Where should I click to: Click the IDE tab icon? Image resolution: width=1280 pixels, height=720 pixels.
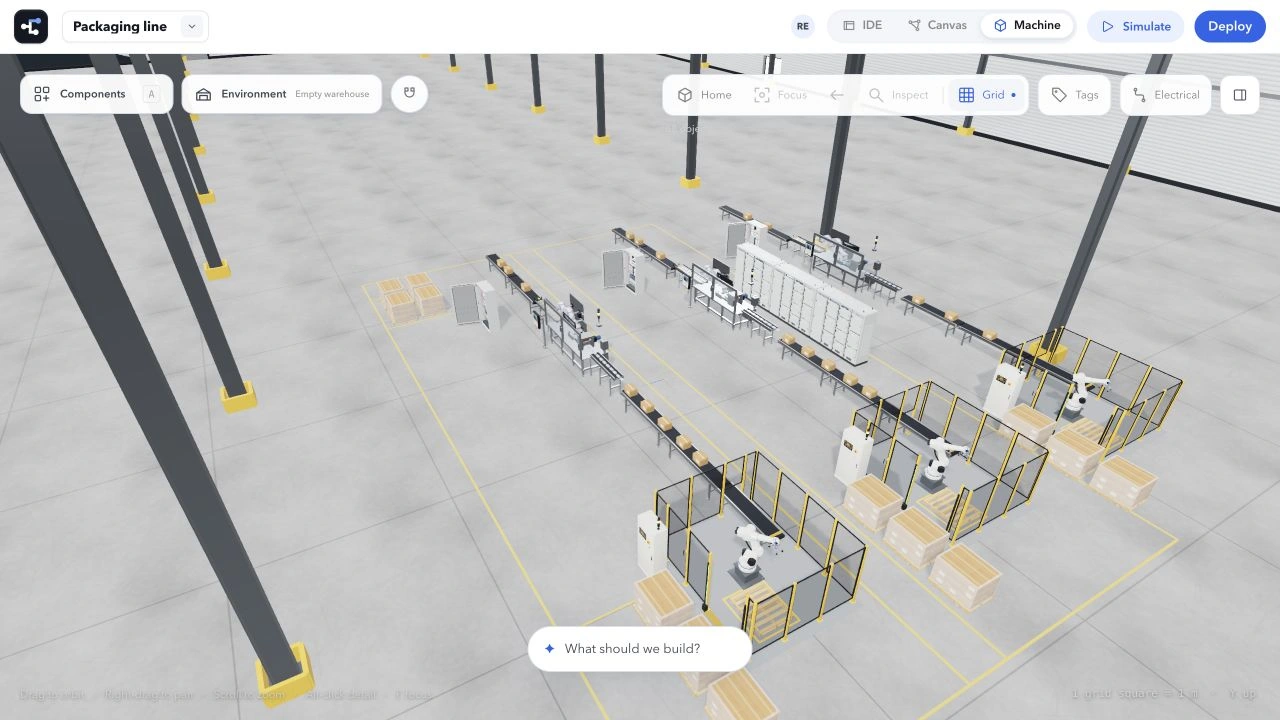pyautogui.click(x=849, y=26)
